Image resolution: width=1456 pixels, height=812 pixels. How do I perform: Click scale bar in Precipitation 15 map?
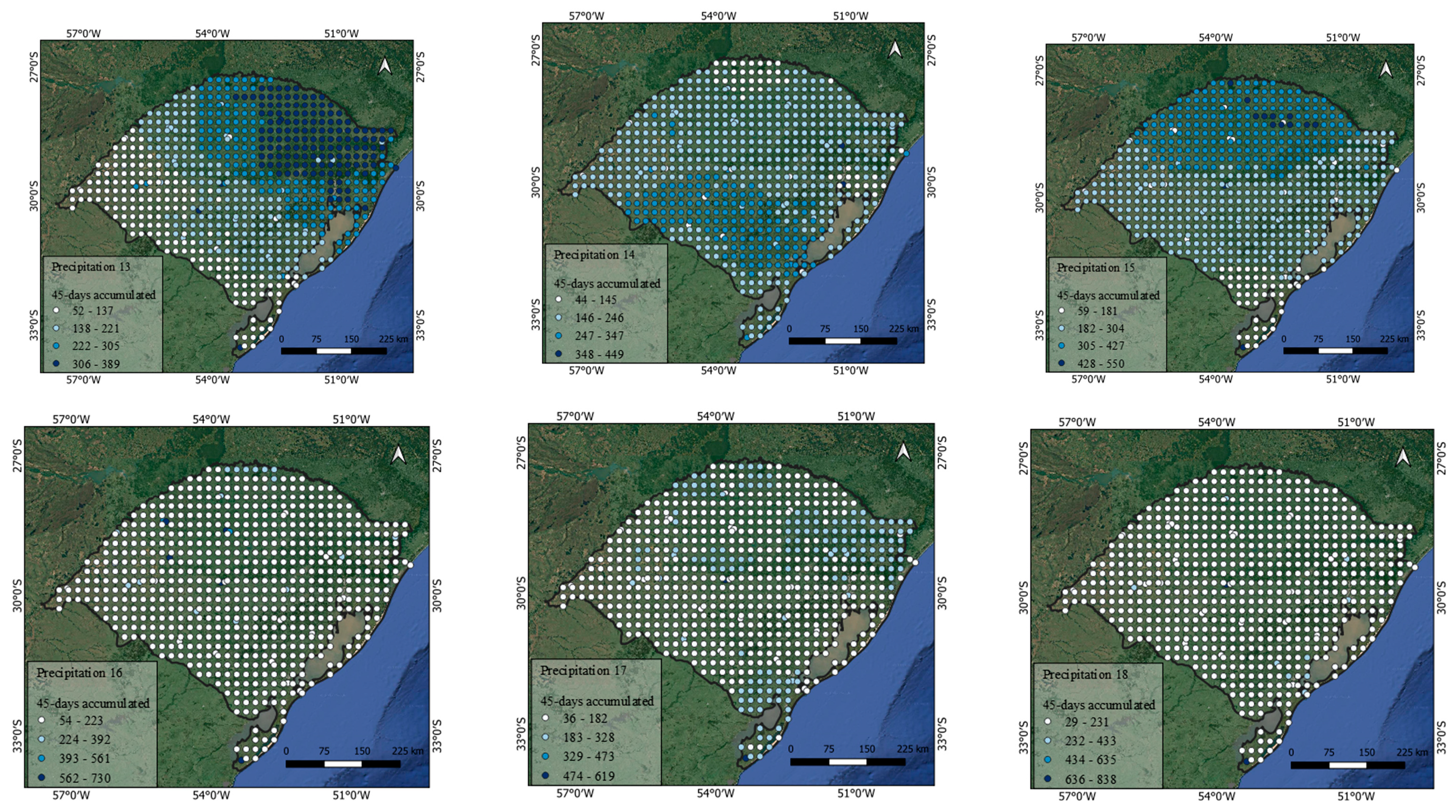(x=1335, y=351)
